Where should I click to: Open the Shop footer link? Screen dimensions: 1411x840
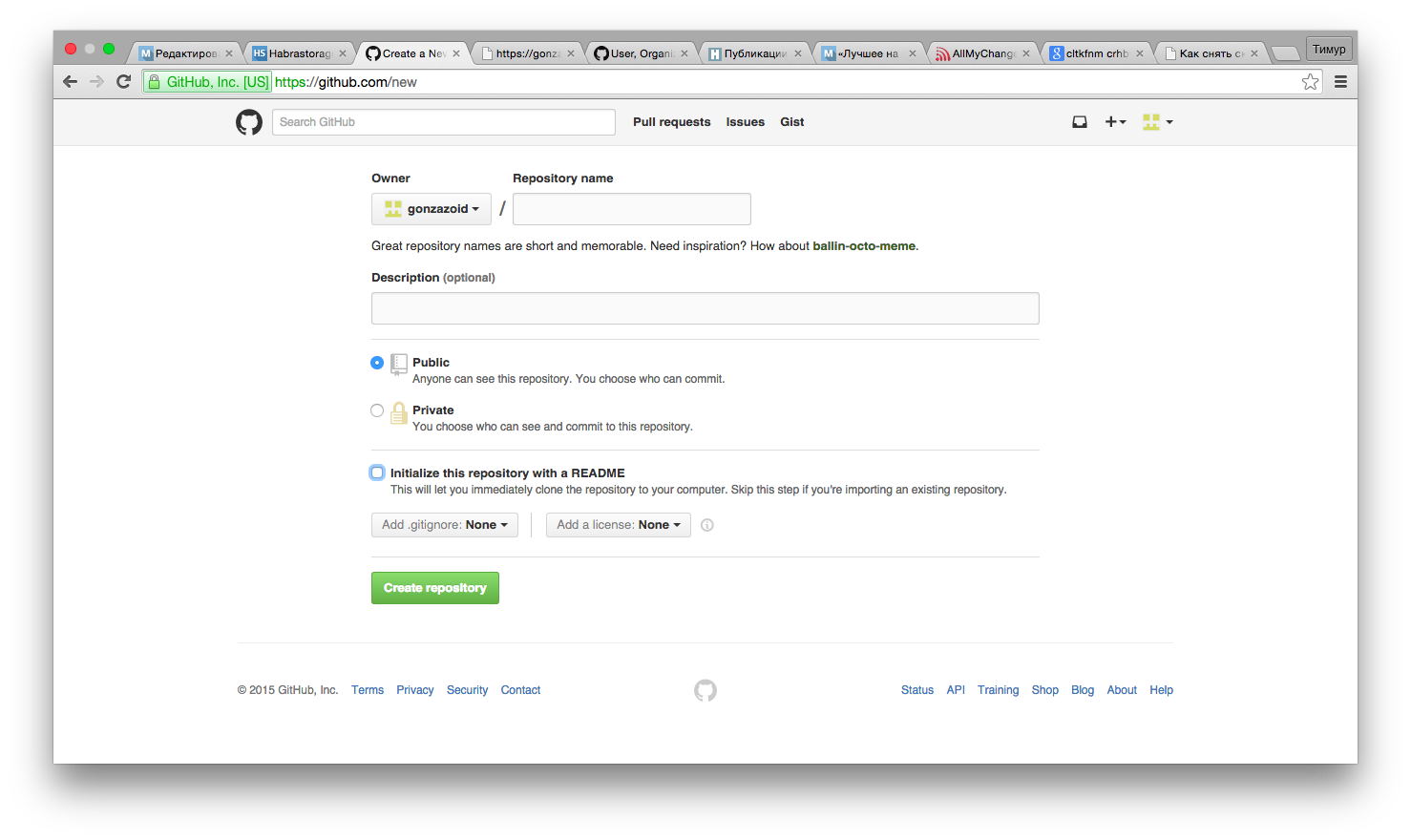pyautogui.click(x=1044, y=690)
